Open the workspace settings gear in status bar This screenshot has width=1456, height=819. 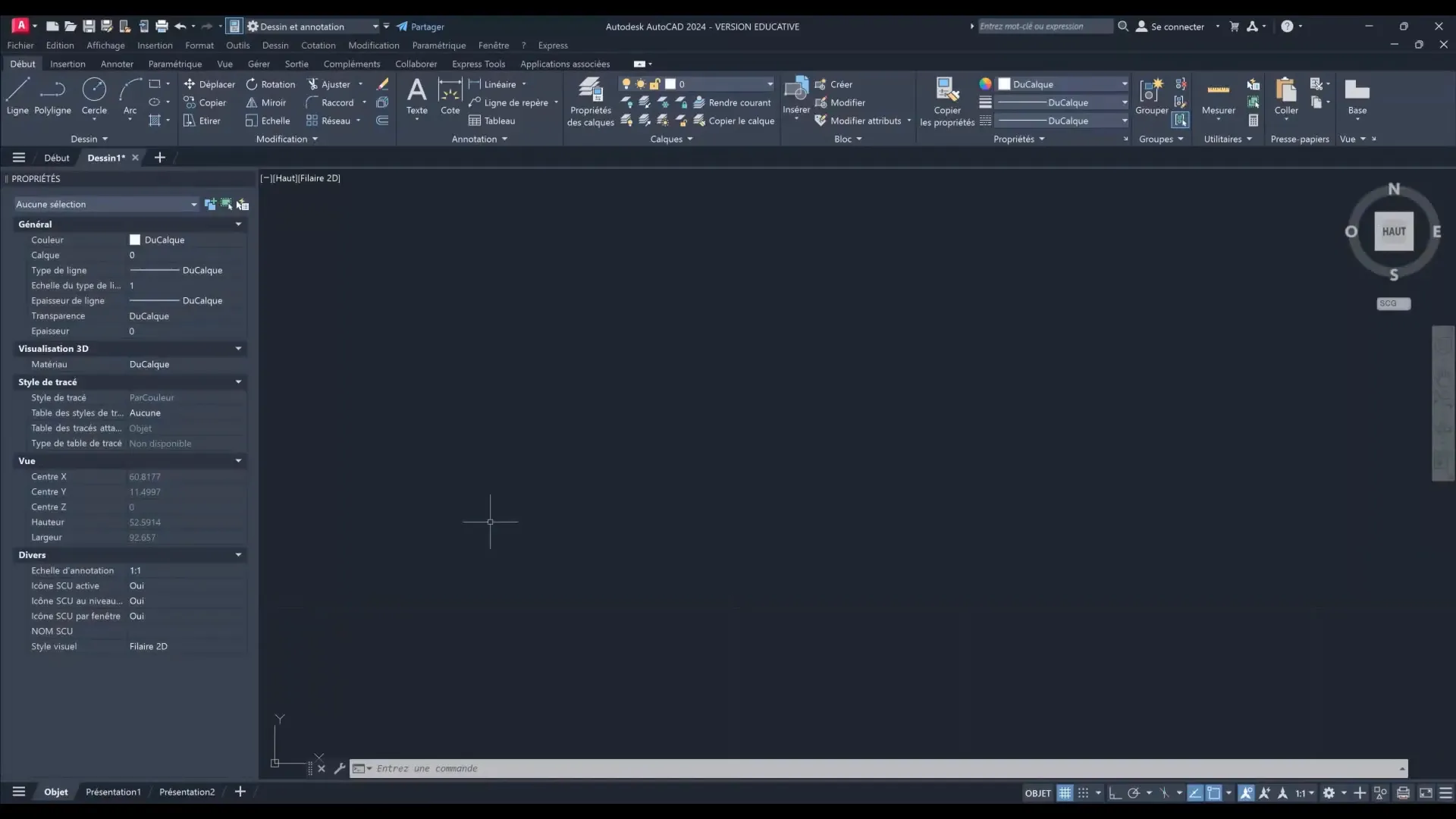pyautogui.click(x=1329, y=792)
